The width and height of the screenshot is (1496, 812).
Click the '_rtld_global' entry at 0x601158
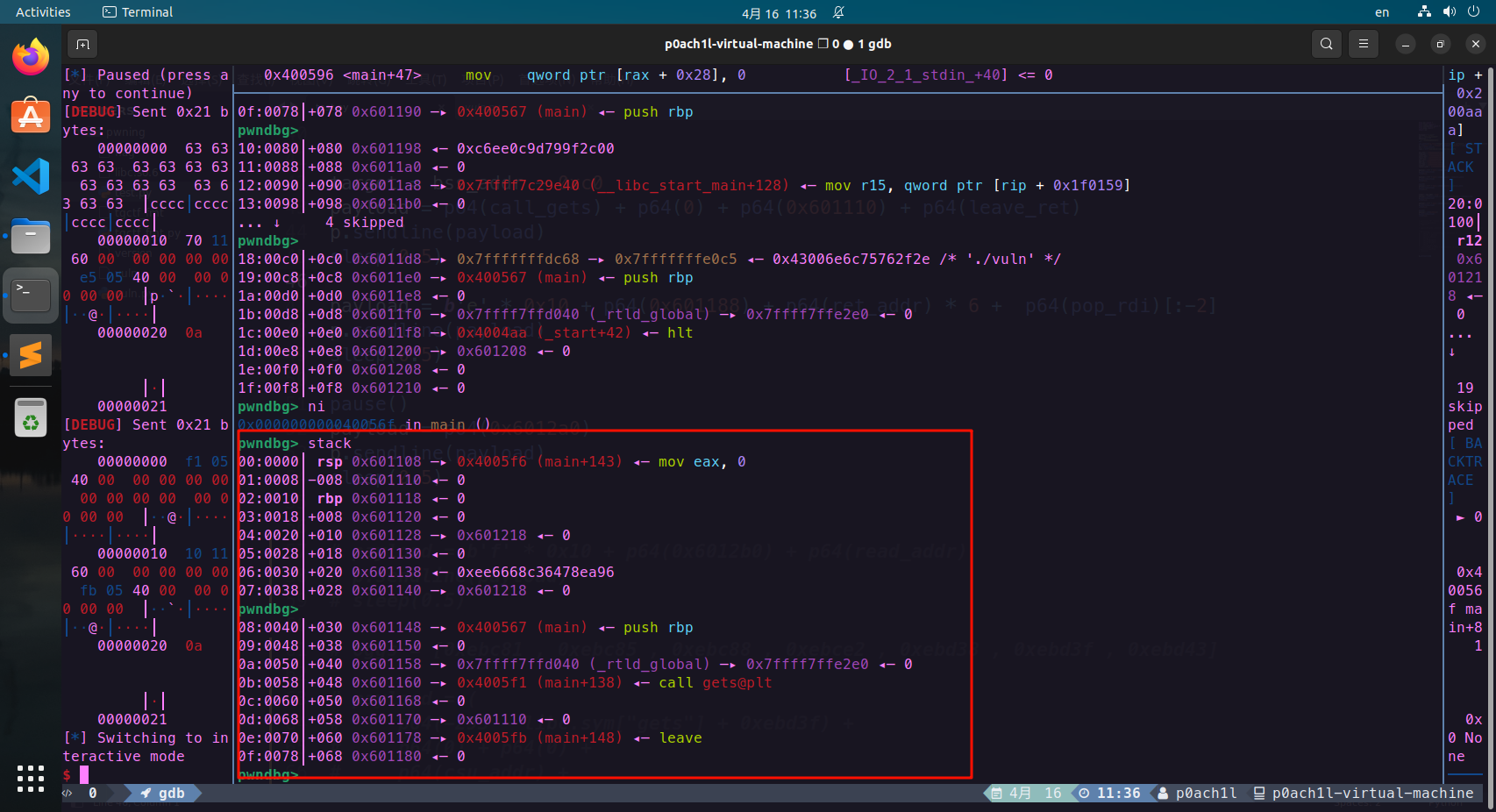pyautogui.click(x=650, y=664)
